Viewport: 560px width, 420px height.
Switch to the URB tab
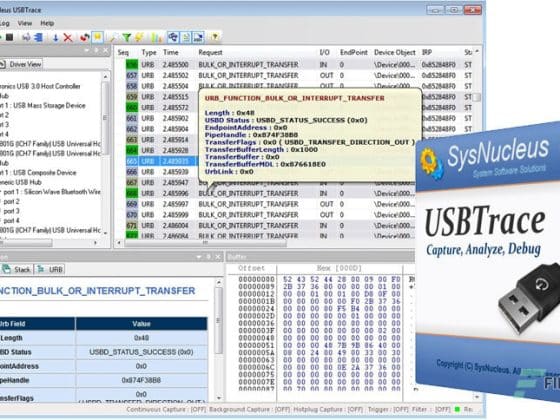pyautogui.click(x=50, y=270)
